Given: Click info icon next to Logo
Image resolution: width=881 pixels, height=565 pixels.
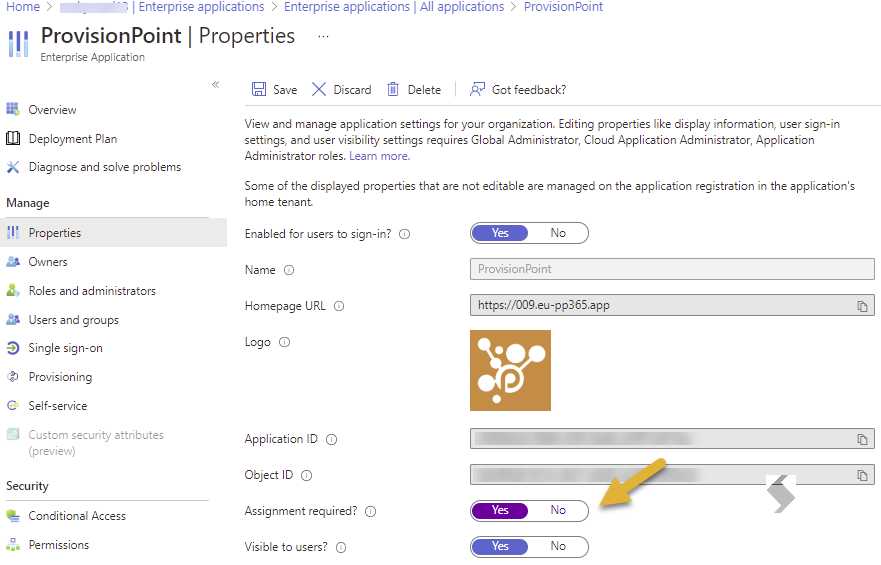Looking at the screenshot, I should pos(284,342).
